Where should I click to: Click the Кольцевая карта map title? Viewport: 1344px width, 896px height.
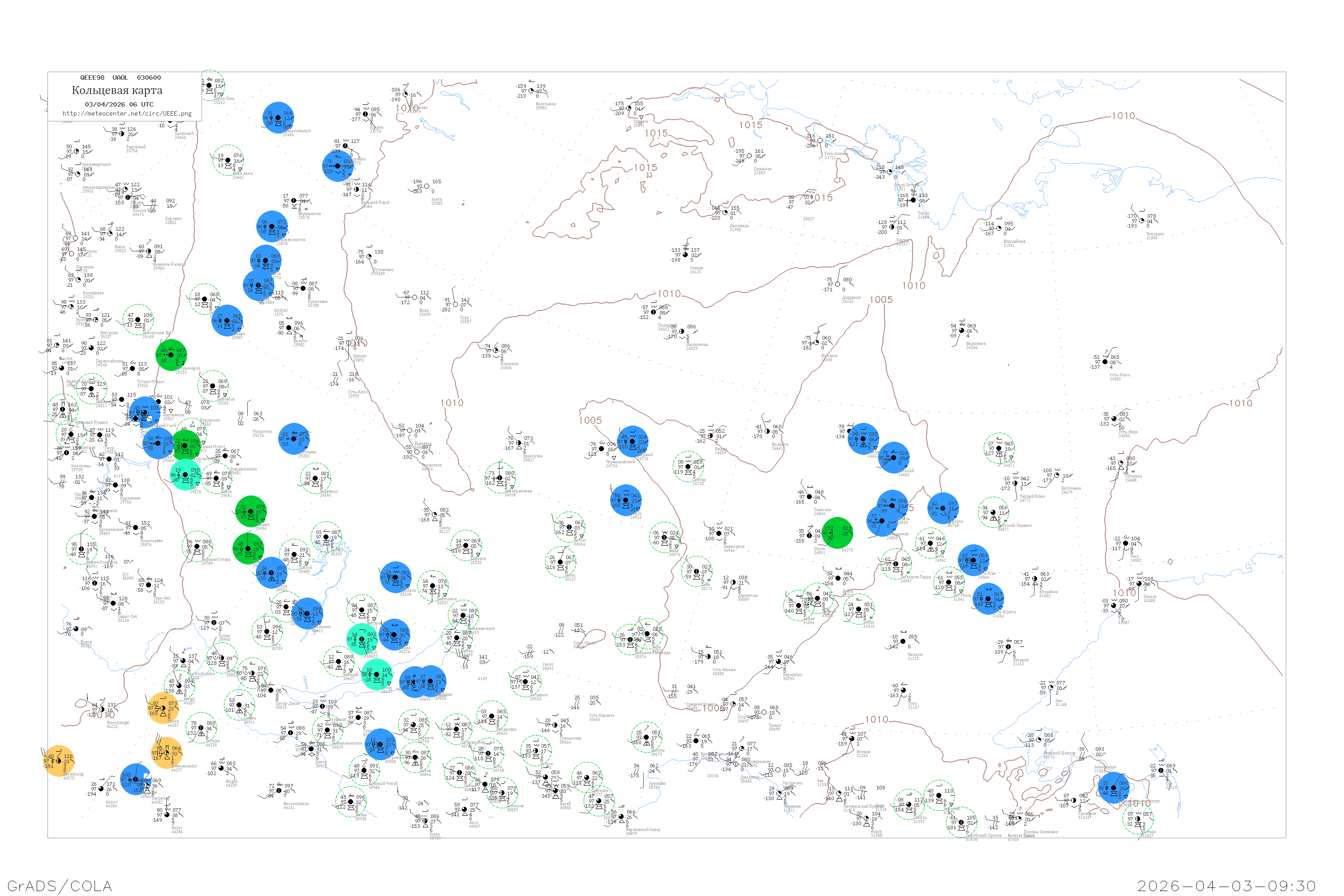(x=117, y=90)
